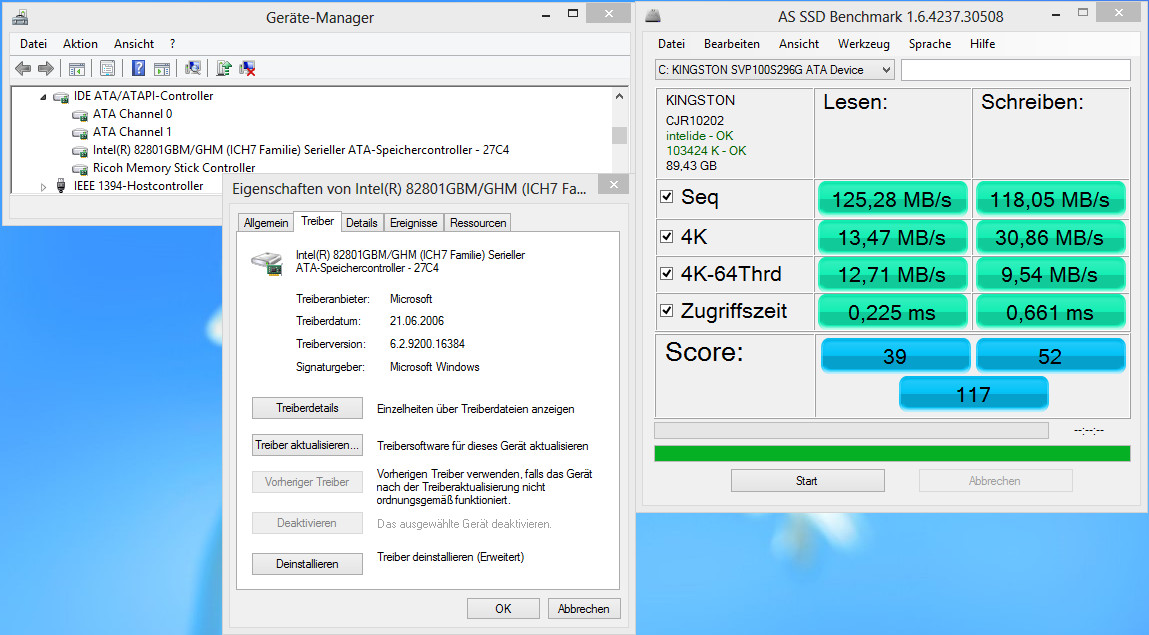Click the Deinstallieren button

[307, 564]
